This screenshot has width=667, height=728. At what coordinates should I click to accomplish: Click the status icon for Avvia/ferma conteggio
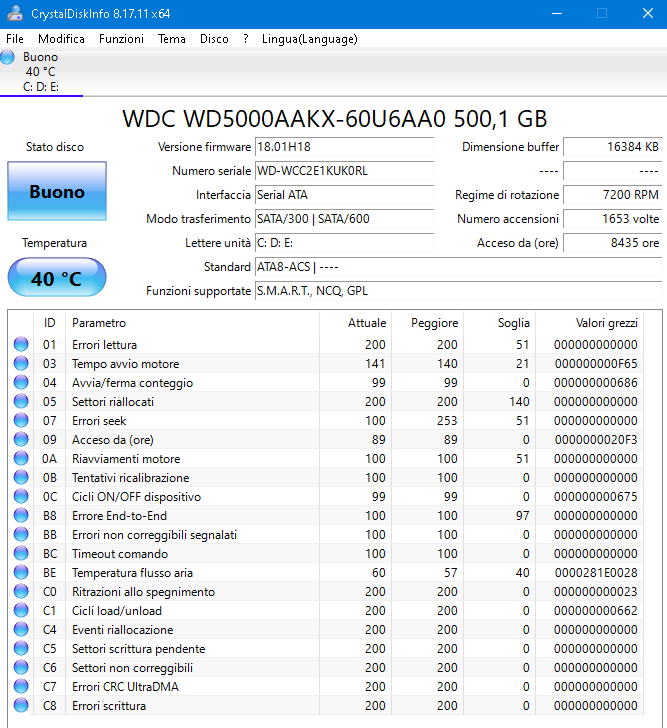pyautogui.click(x=21, y=382)
